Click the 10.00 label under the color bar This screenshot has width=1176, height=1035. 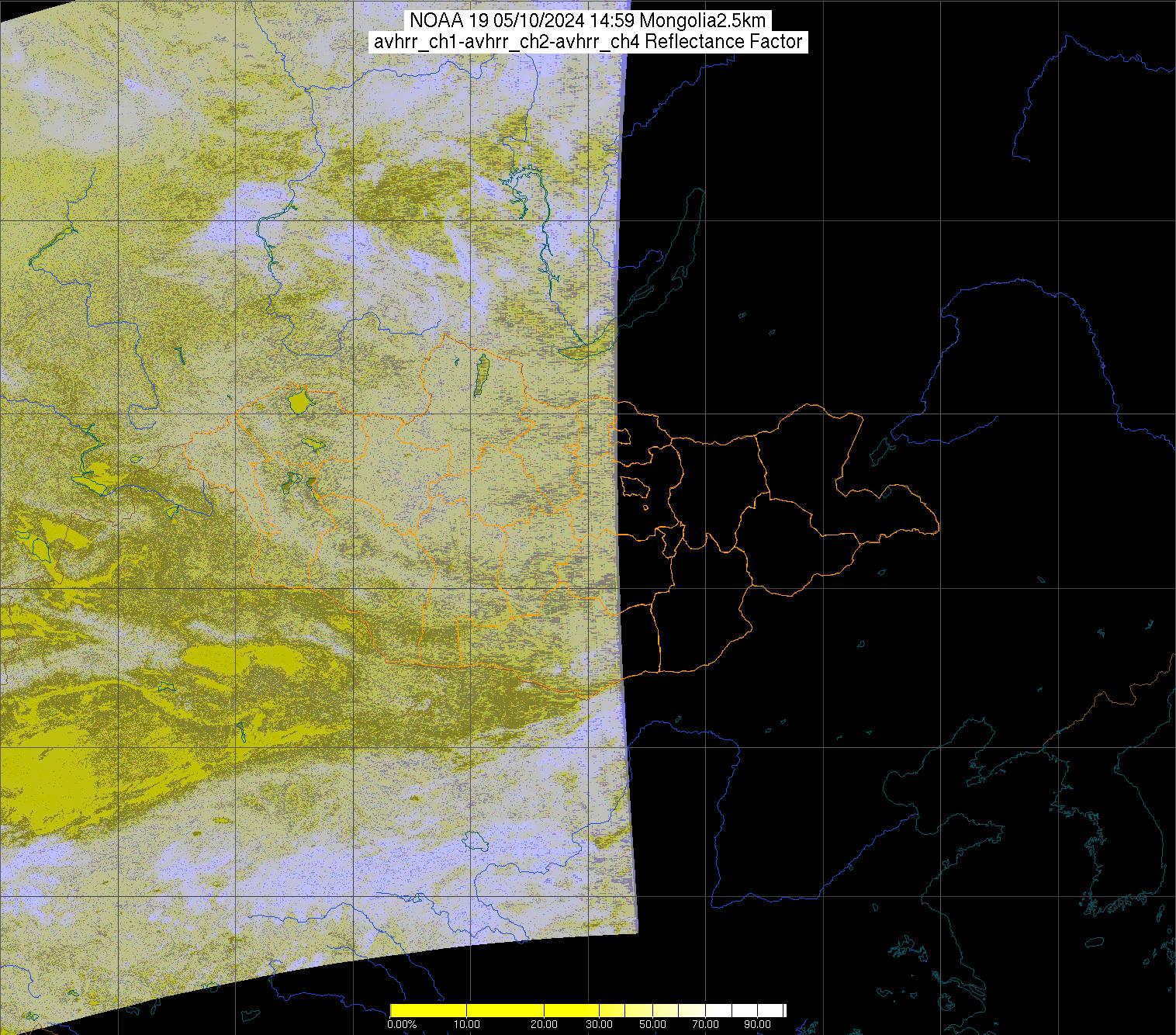click(467, 1025)
